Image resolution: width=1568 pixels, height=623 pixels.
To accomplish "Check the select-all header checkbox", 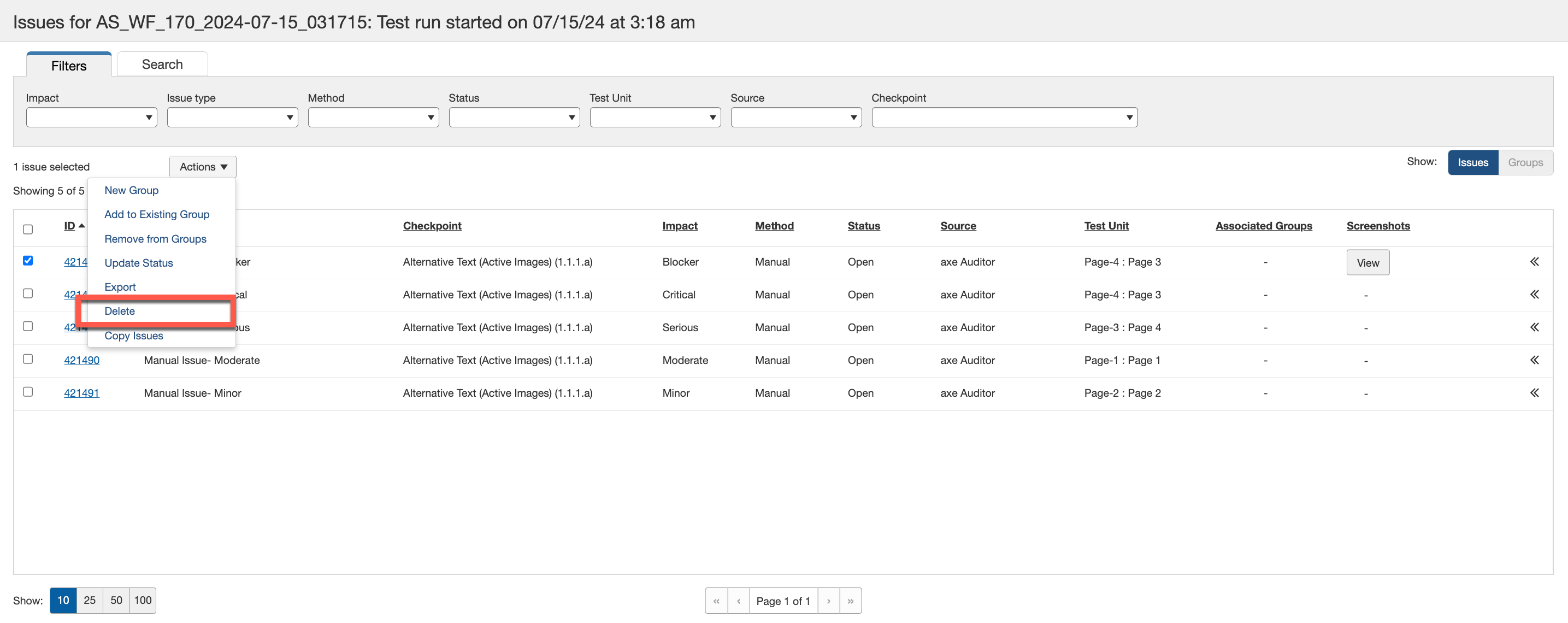I will click(x=28, y=230).
